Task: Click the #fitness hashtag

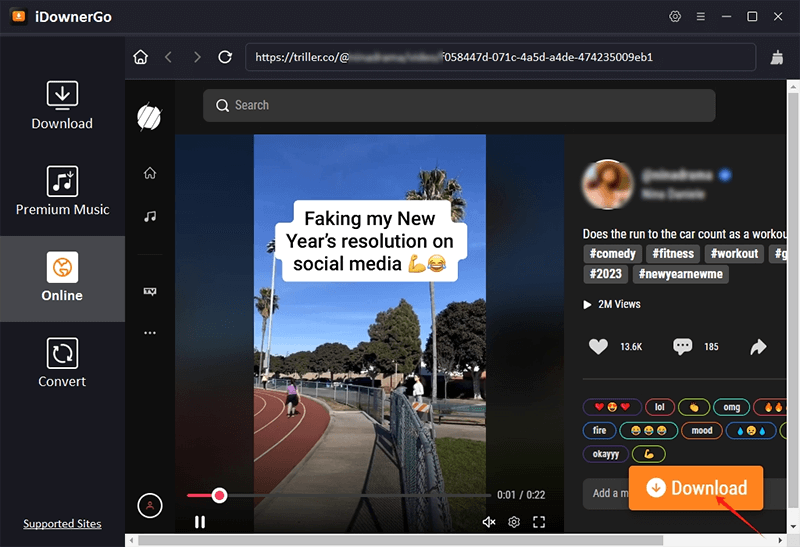Action: click(x=673, y=254)
